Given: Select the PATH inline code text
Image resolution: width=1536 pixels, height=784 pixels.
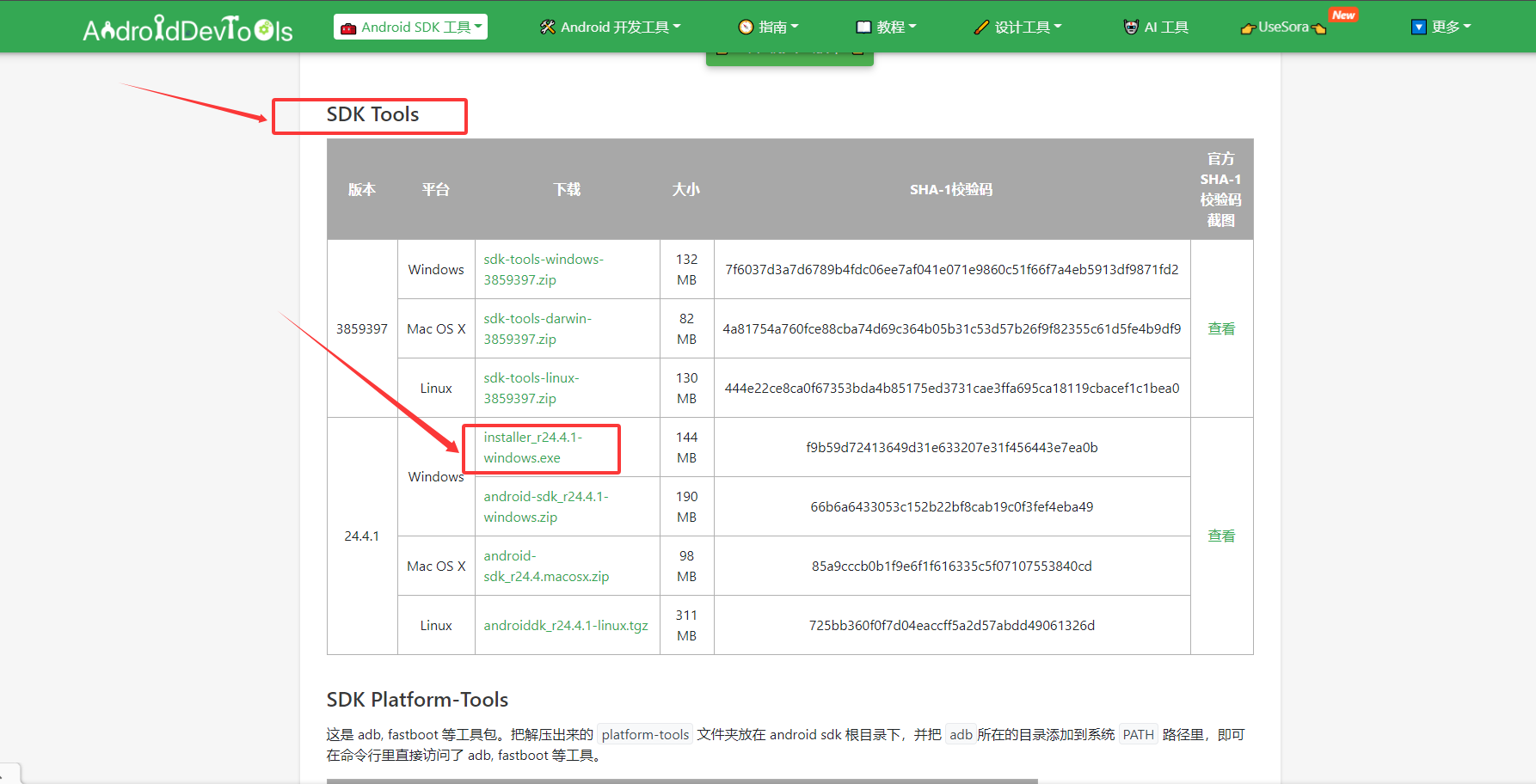Looking at the screenshot, I should coord(1138,735).
